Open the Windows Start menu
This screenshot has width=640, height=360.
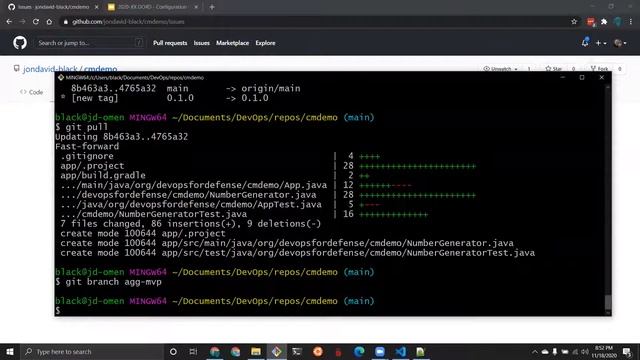pyautogui.click(x=10, y=351)
